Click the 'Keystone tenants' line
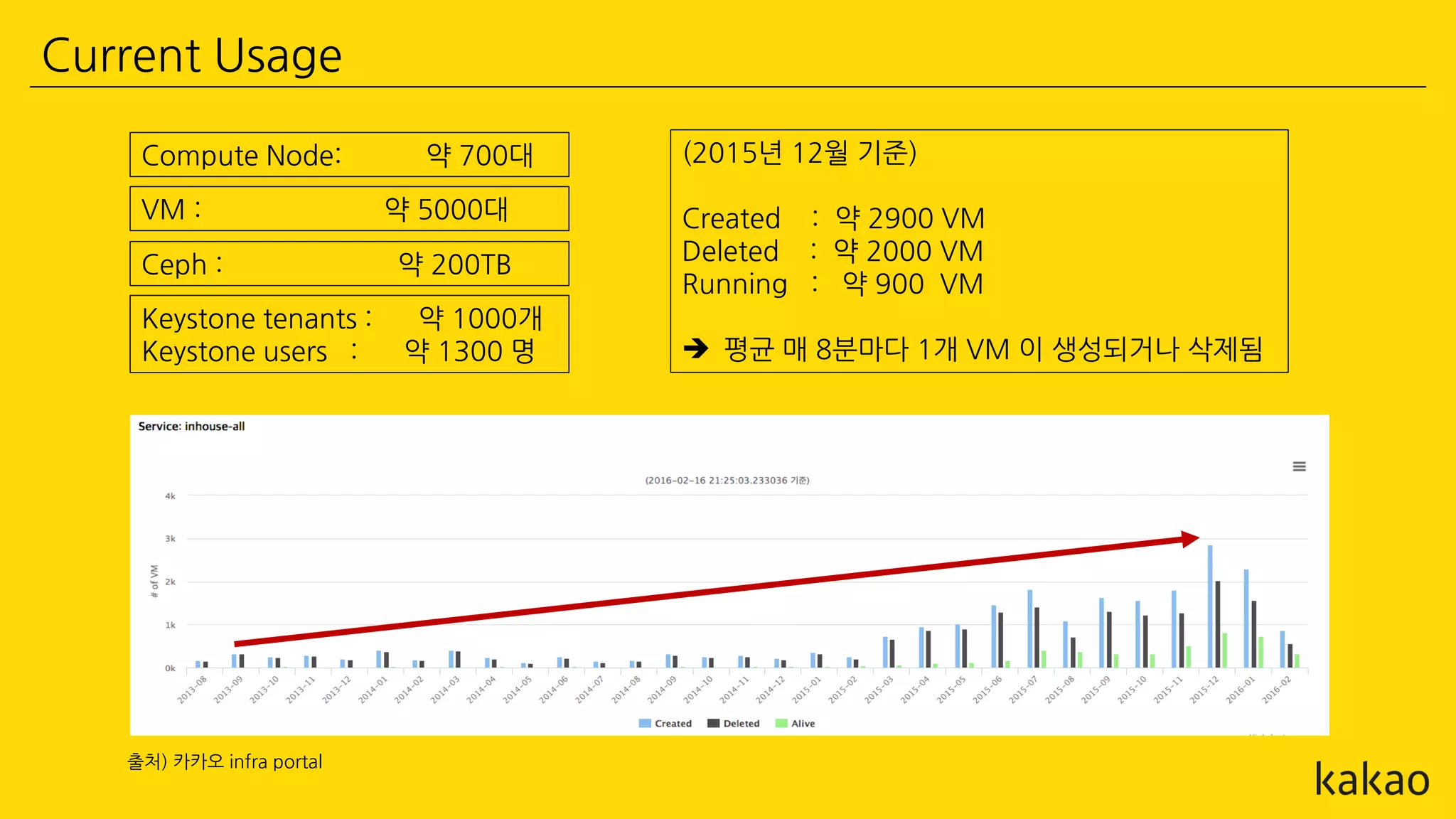1456x819 pixels. click(x=342, y=318)
